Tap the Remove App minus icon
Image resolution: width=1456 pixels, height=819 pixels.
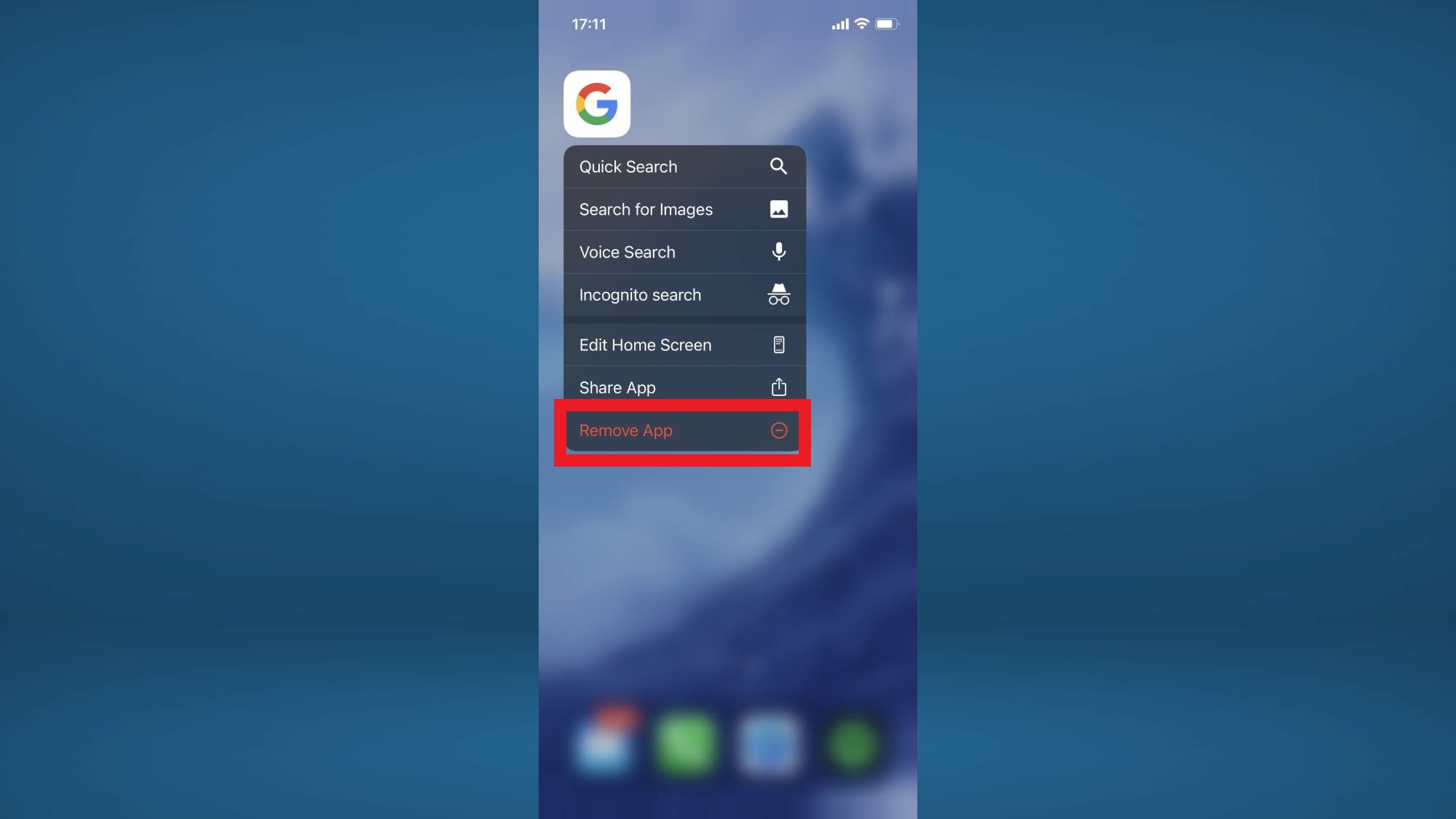[x=779, y=430]
